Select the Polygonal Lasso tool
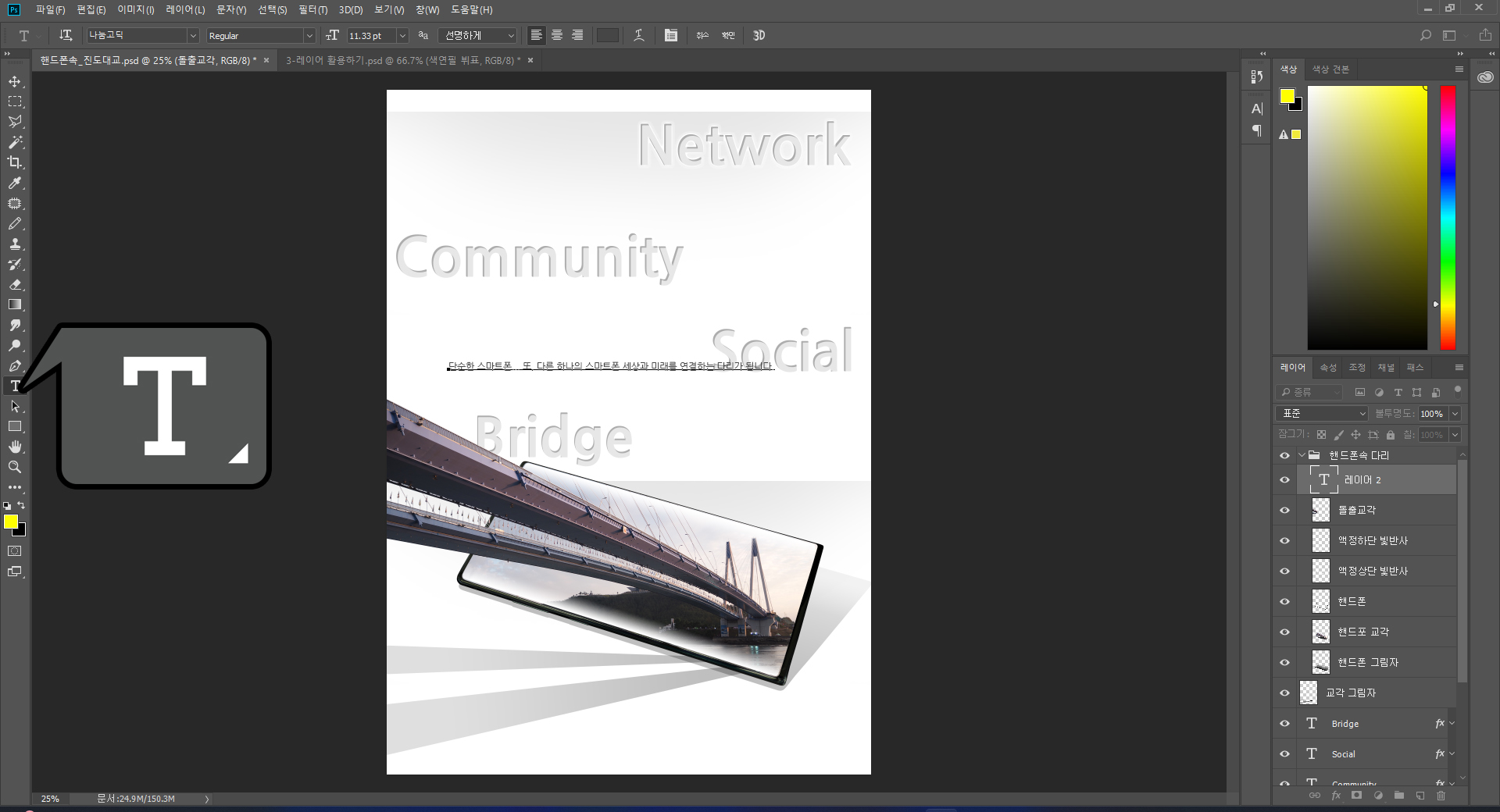Screen dimensions: 1500x812 pos(15,122)
